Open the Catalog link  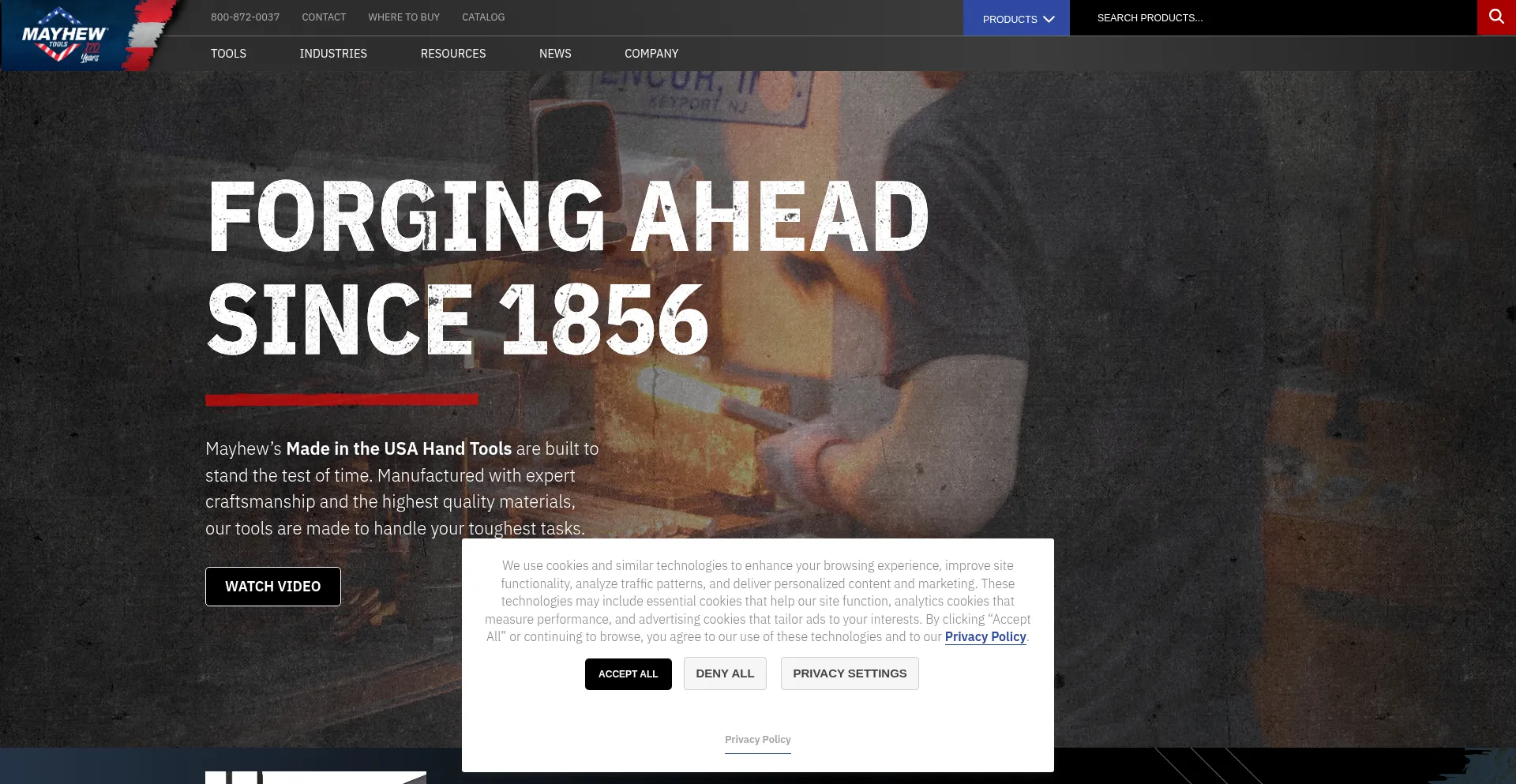pyautogui.click(x=483, y=17)
